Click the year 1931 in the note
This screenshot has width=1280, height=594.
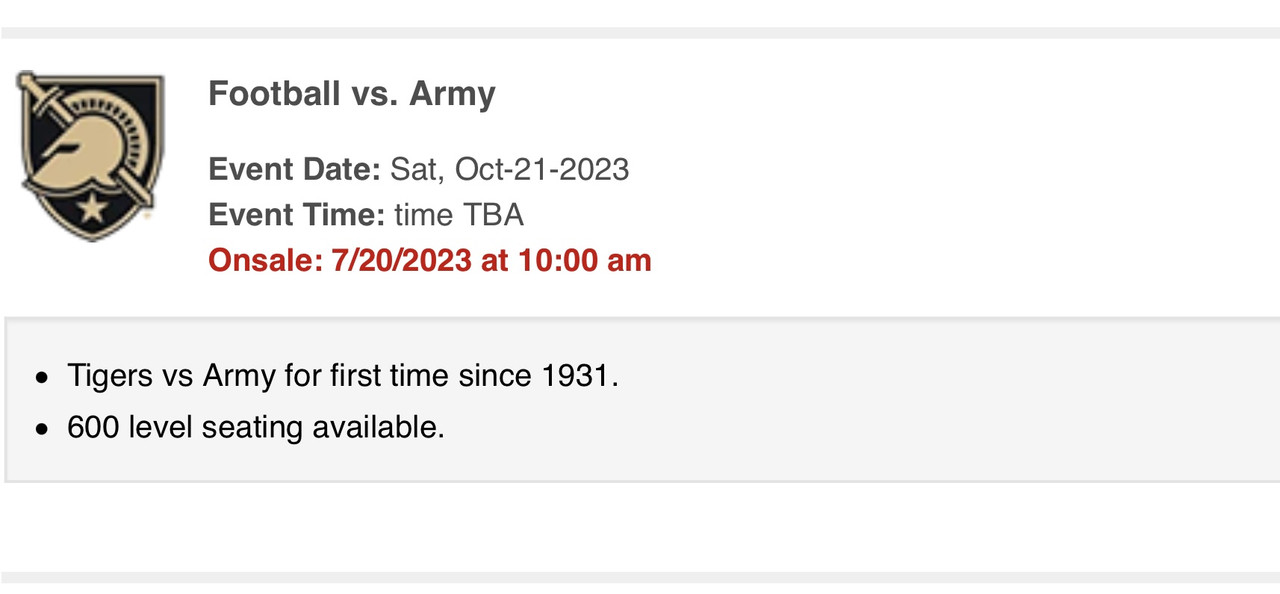coord(576,376)
